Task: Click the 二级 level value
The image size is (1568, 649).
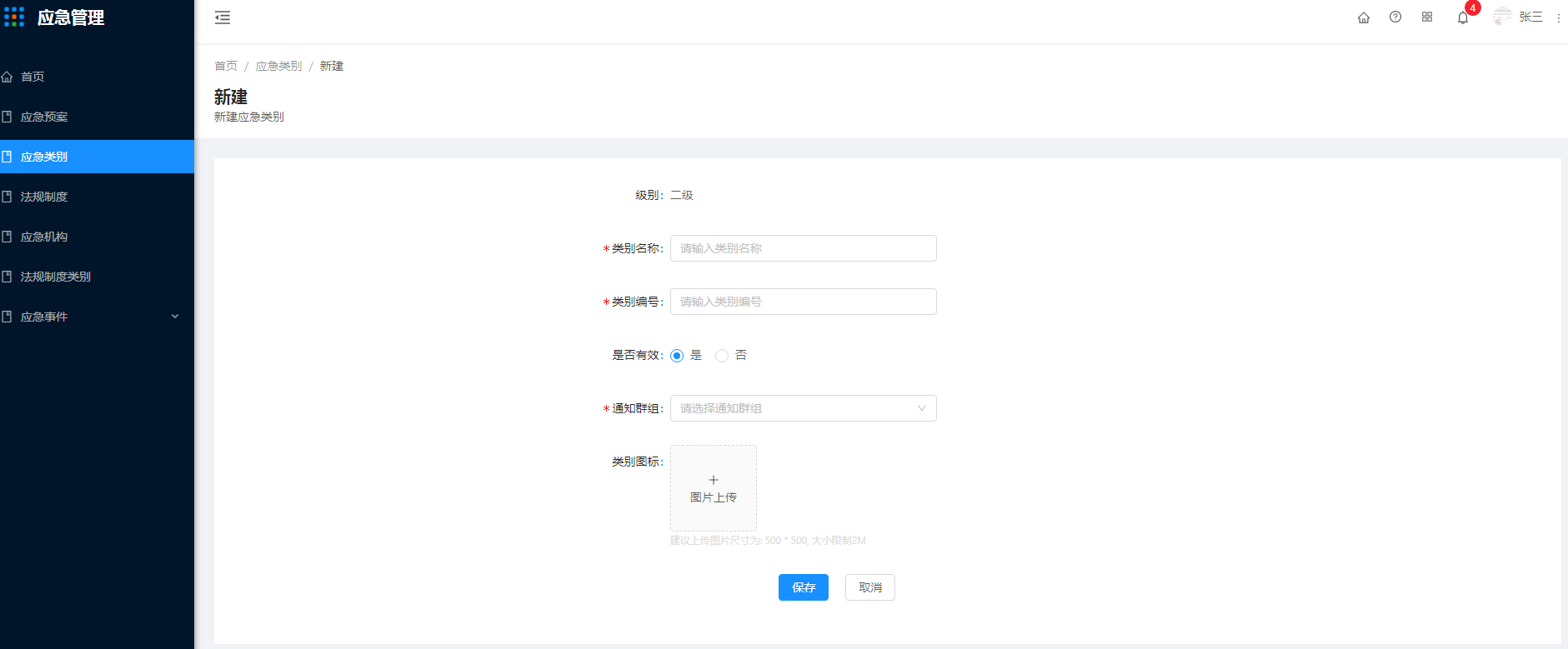Action: point(682,195)
